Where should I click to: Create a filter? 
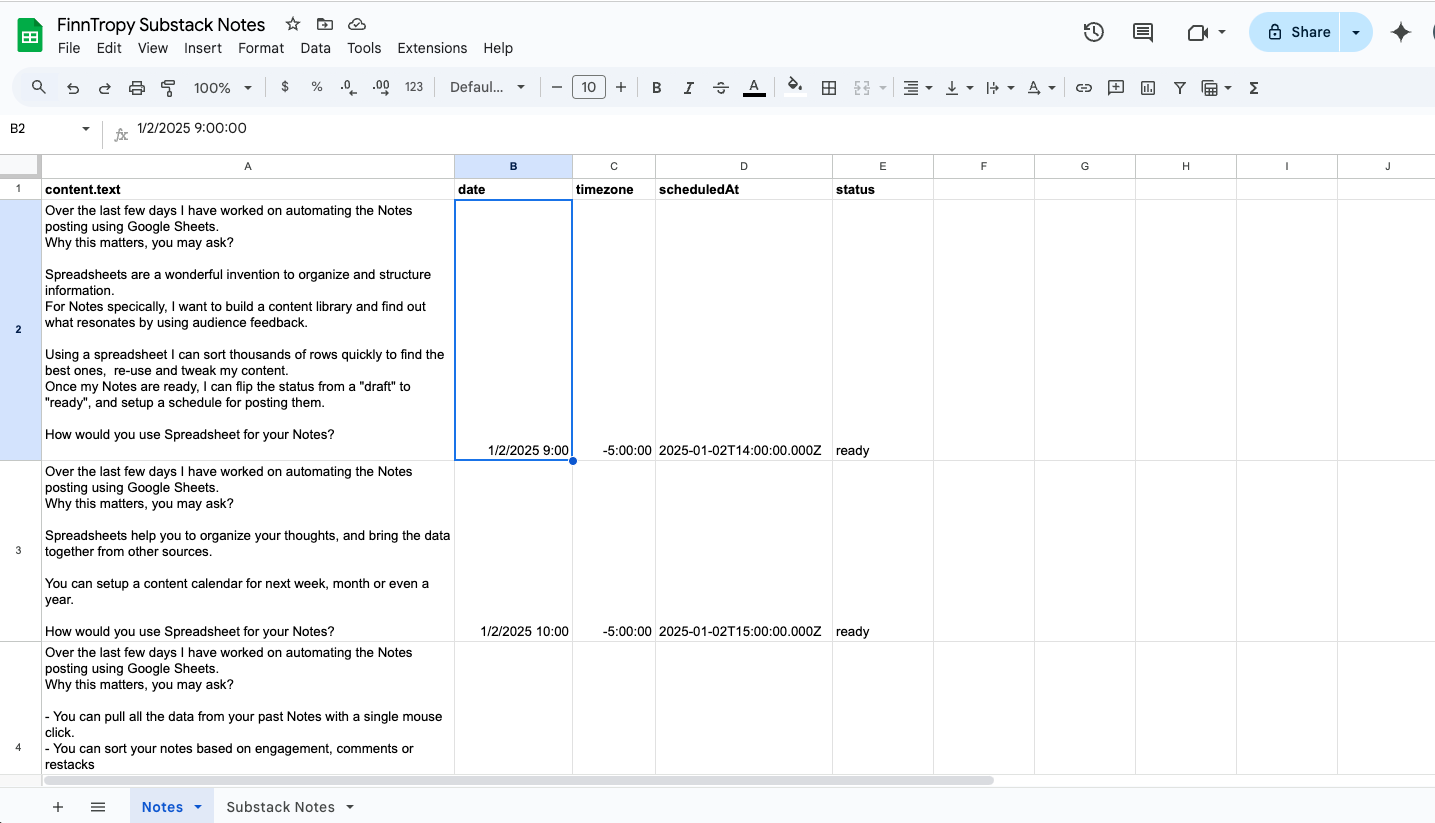1180,88
